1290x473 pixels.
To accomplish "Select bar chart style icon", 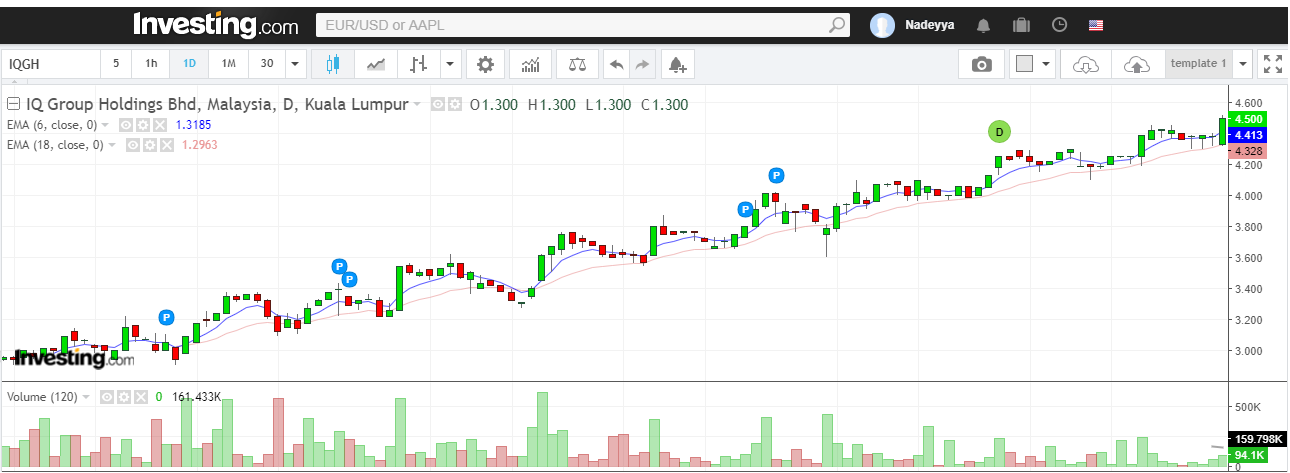I will [419, 64].
